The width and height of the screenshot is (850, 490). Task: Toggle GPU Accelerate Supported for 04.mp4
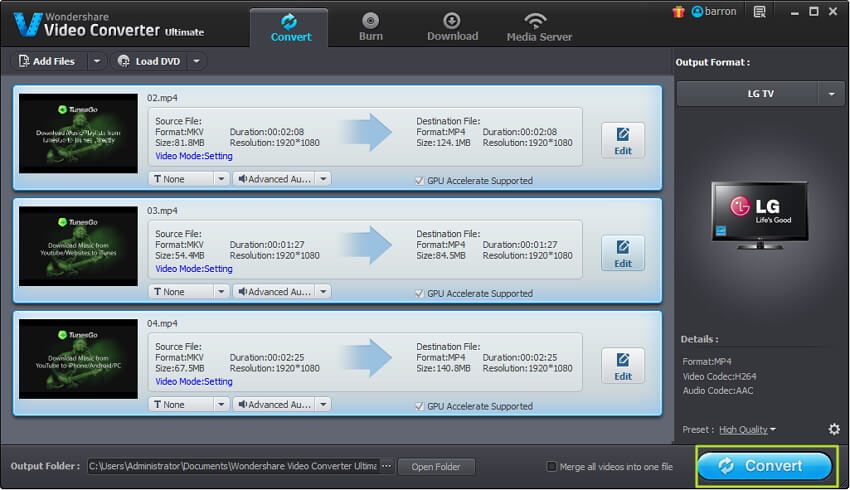(419, 406)
